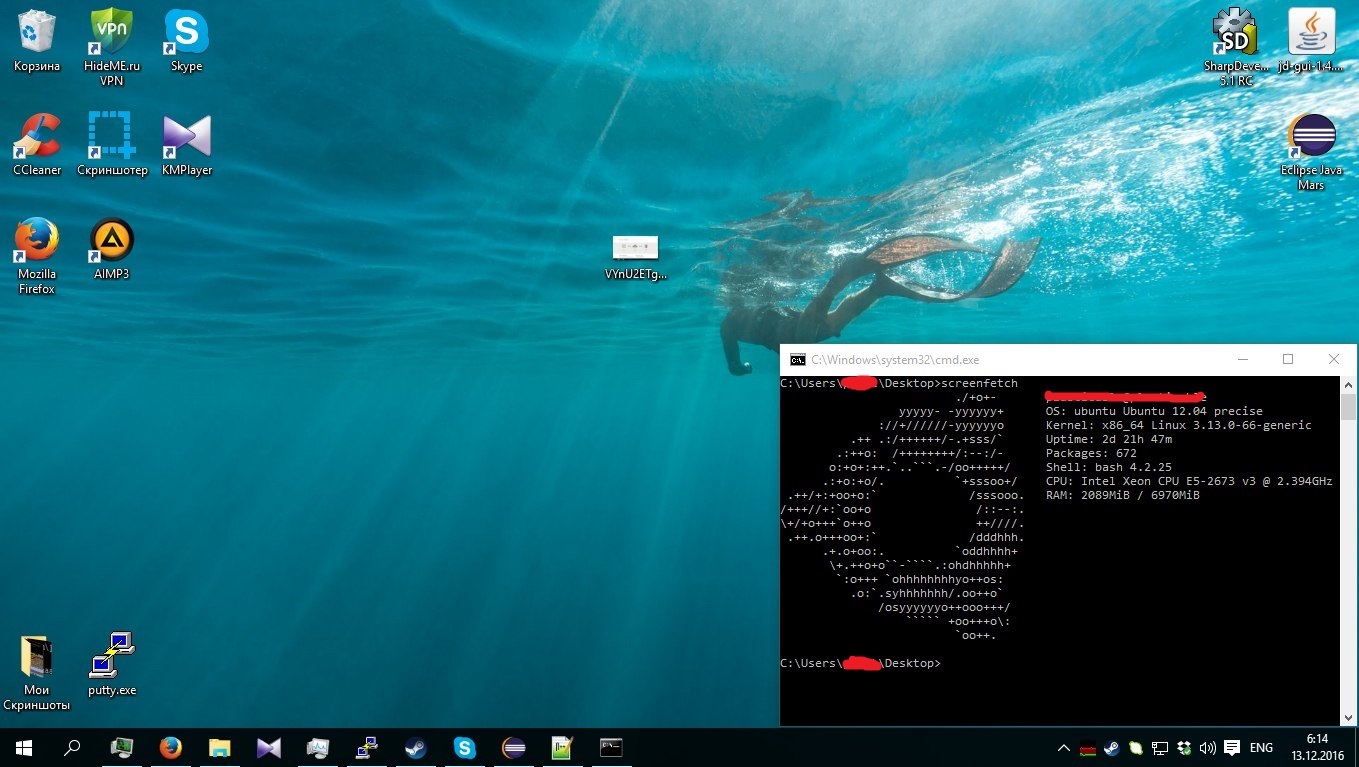1359x767 pixels.
Task: Maximize the cmd.exe window
Action: pyautogui.click(x=1288, y=359)
